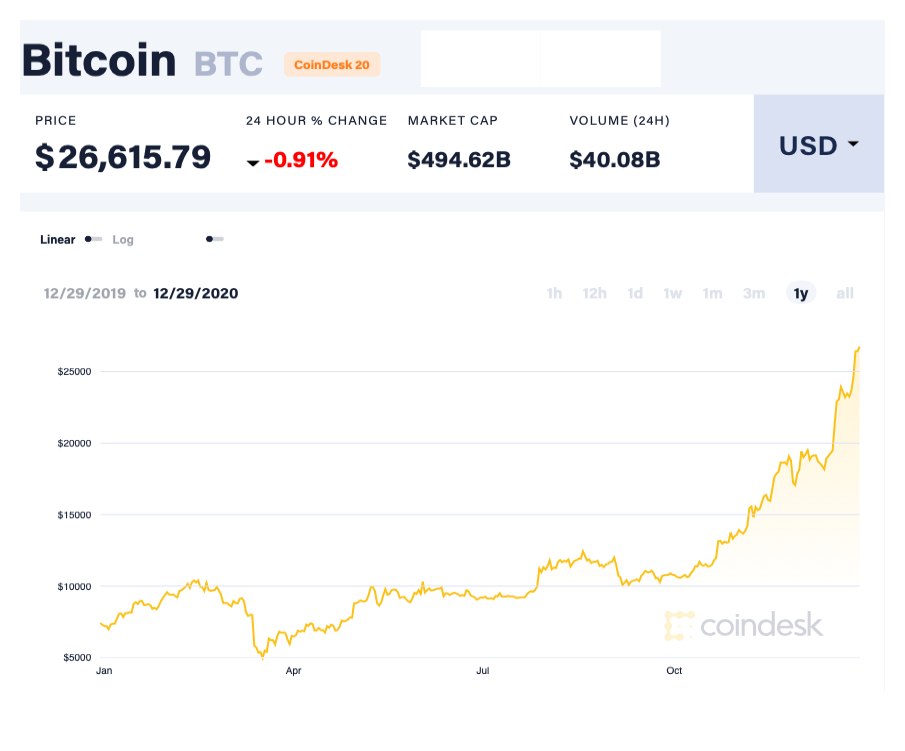The width and height of the screenshot is (905, 751).
Task: Select the 1w time range
Action: (x=672, y=293)
